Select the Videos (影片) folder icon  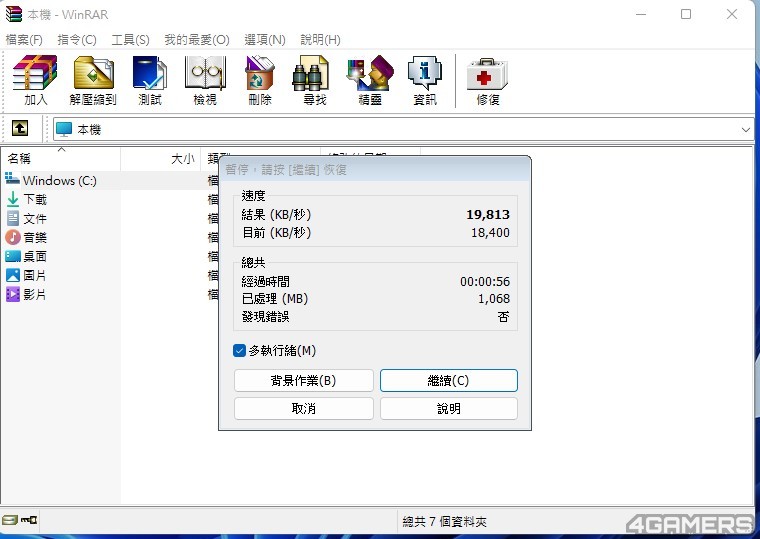tap(13, 294)
